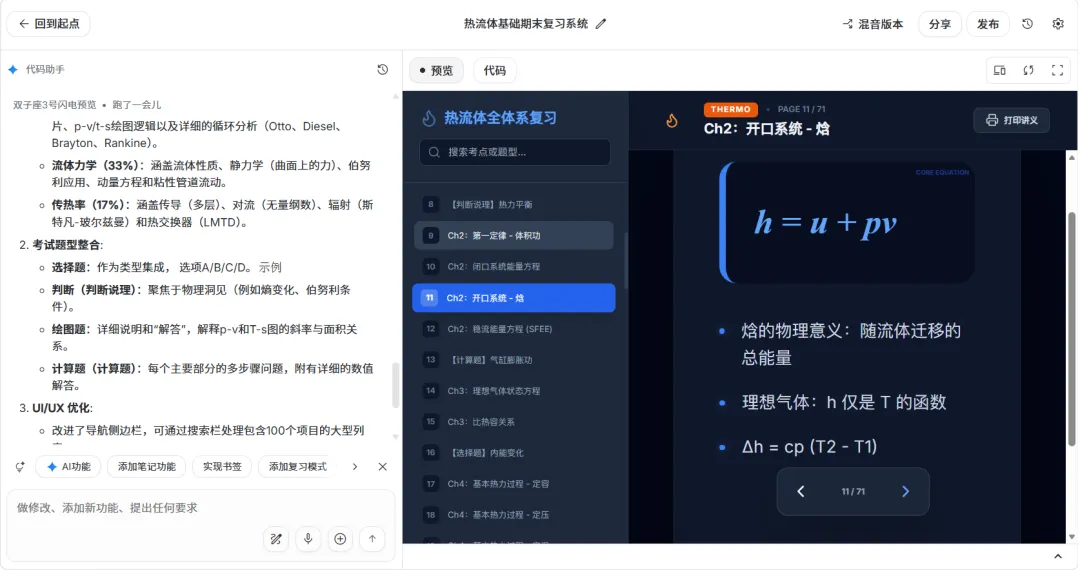The height and width of the screenshot is (570, 1080).
Task: Go to next slide arrow
Action: (x=906, y=492)
